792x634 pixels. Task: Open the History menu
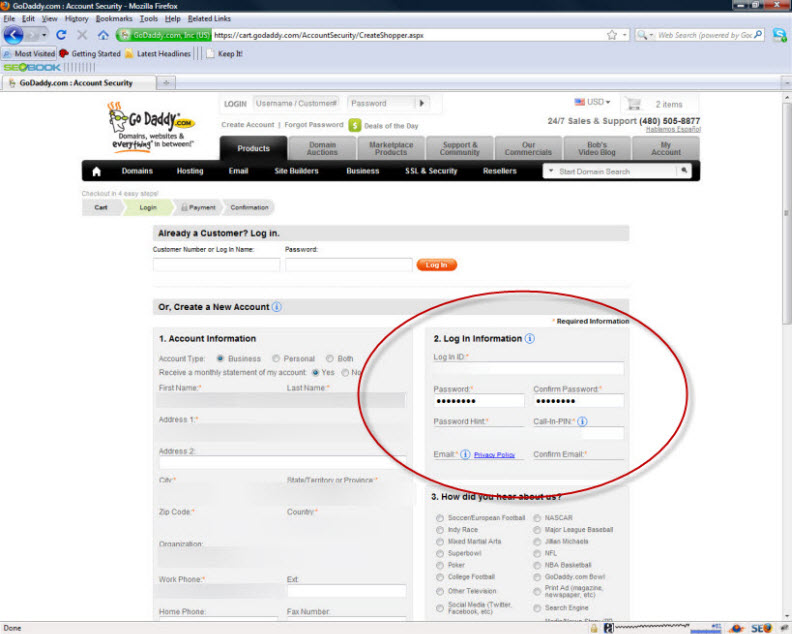pyautogui.click(x=76, y=19)
